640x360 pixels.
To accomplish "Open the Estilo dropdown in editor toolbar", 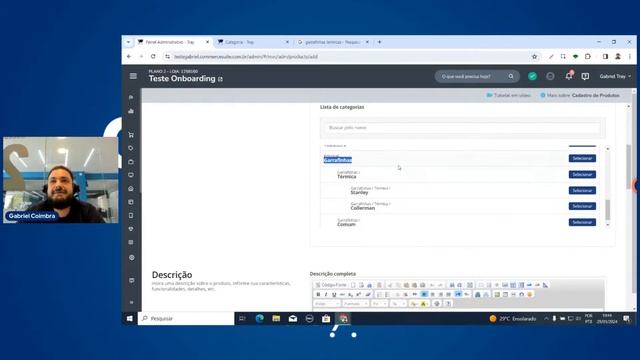I will (x=327, y=304).
